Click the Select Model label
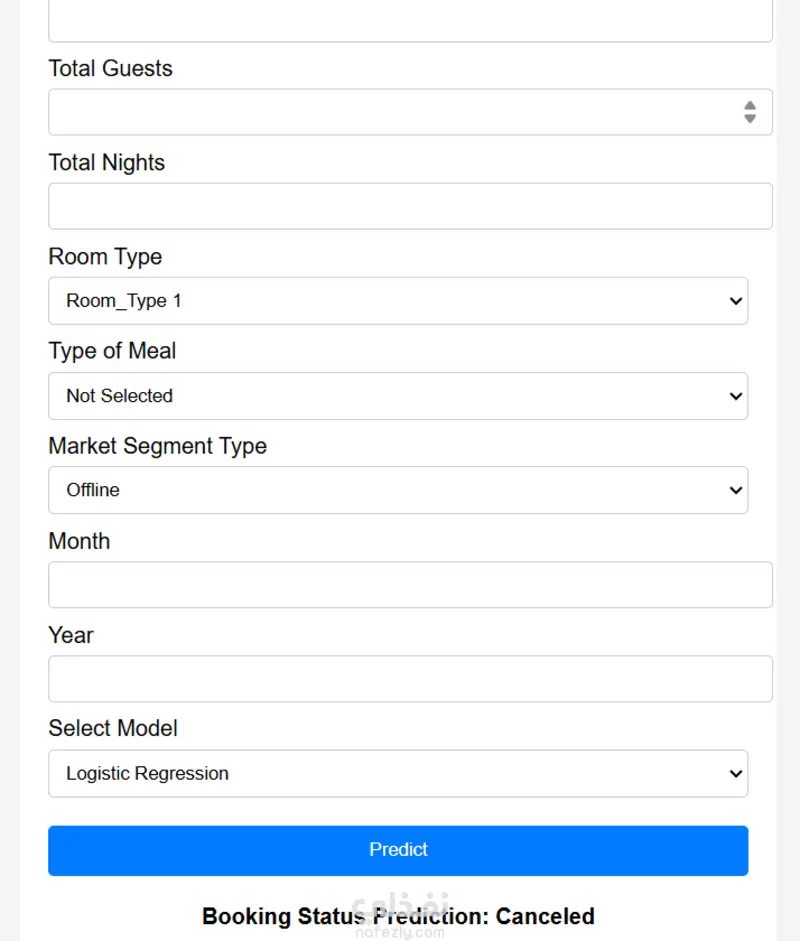 [113, 728]
